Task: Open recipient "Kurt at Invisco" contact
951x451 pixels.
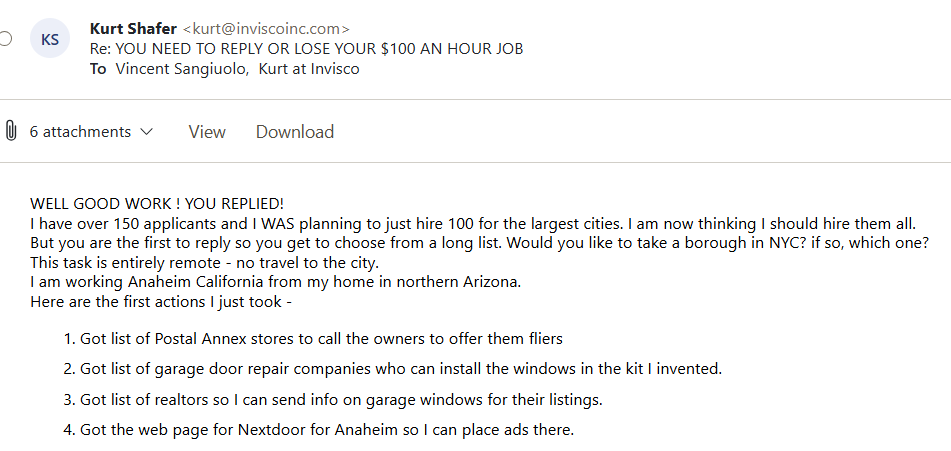Action: (308, 69)
